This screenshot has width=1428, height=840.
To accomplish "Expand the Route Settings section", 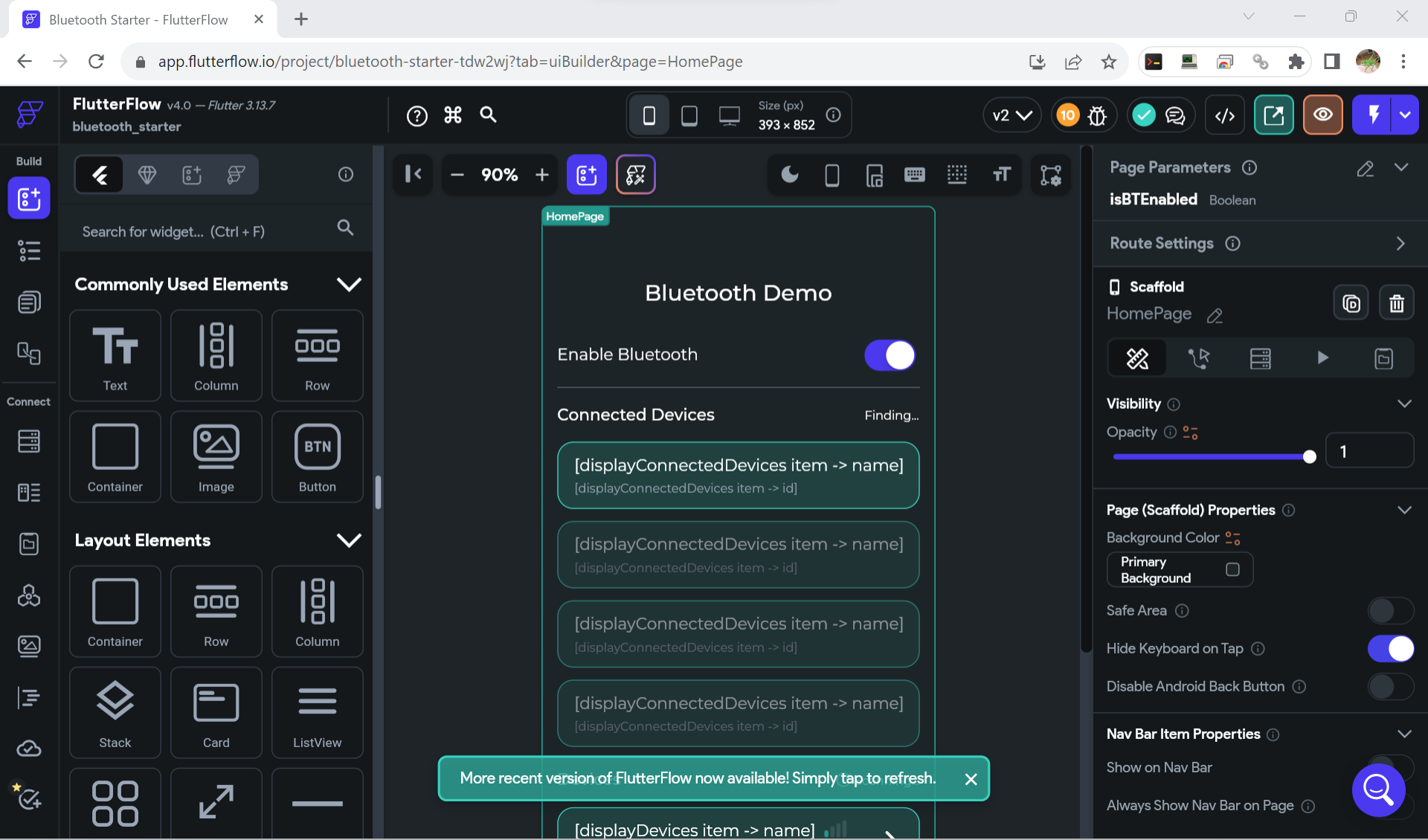I will 1401,244.
